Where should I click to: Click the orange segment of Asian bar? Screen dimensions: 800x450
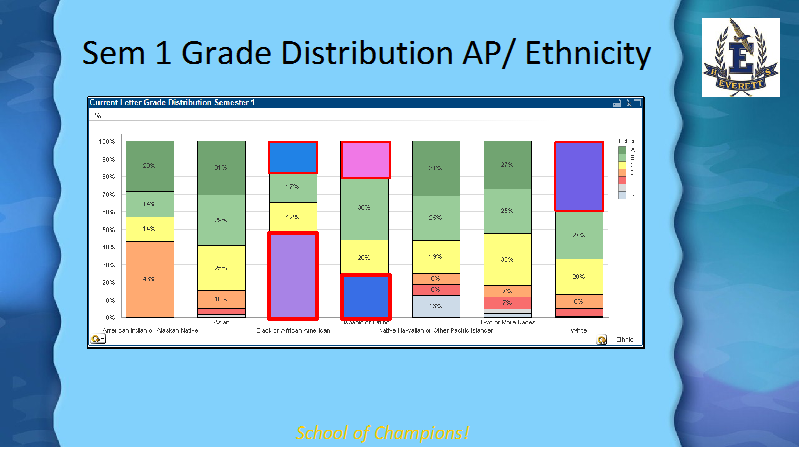point(221,299)
